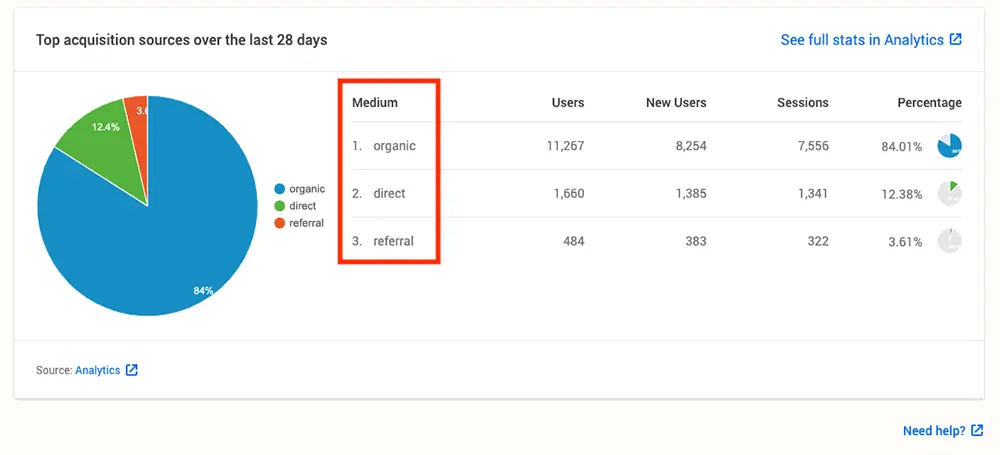This screenshot has height=455, width=1000.
Task: Click the 1,385 new users value
Action: (x=691, y=193)
